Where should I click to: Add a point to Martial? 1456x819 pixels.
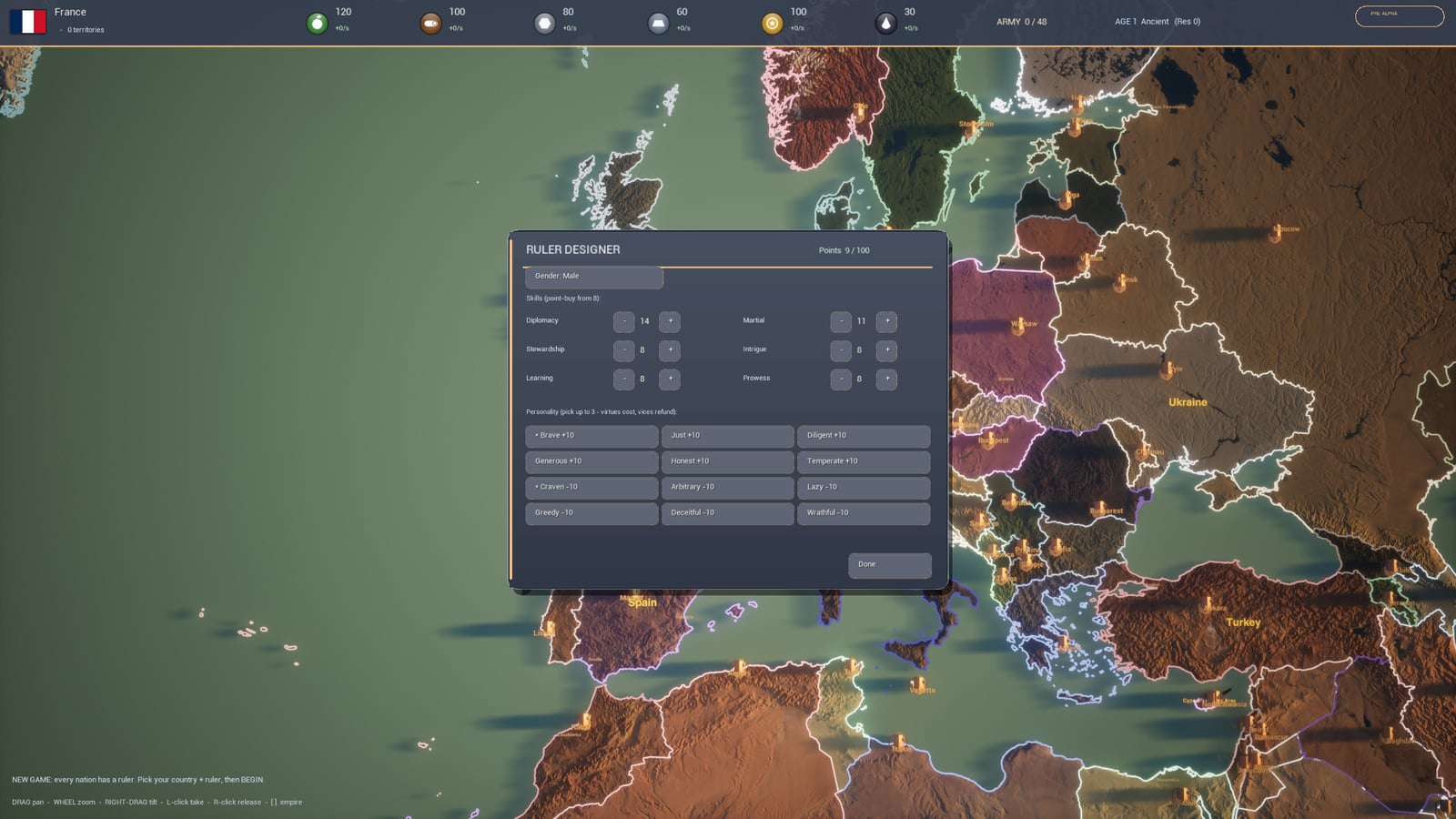point(886,321)
